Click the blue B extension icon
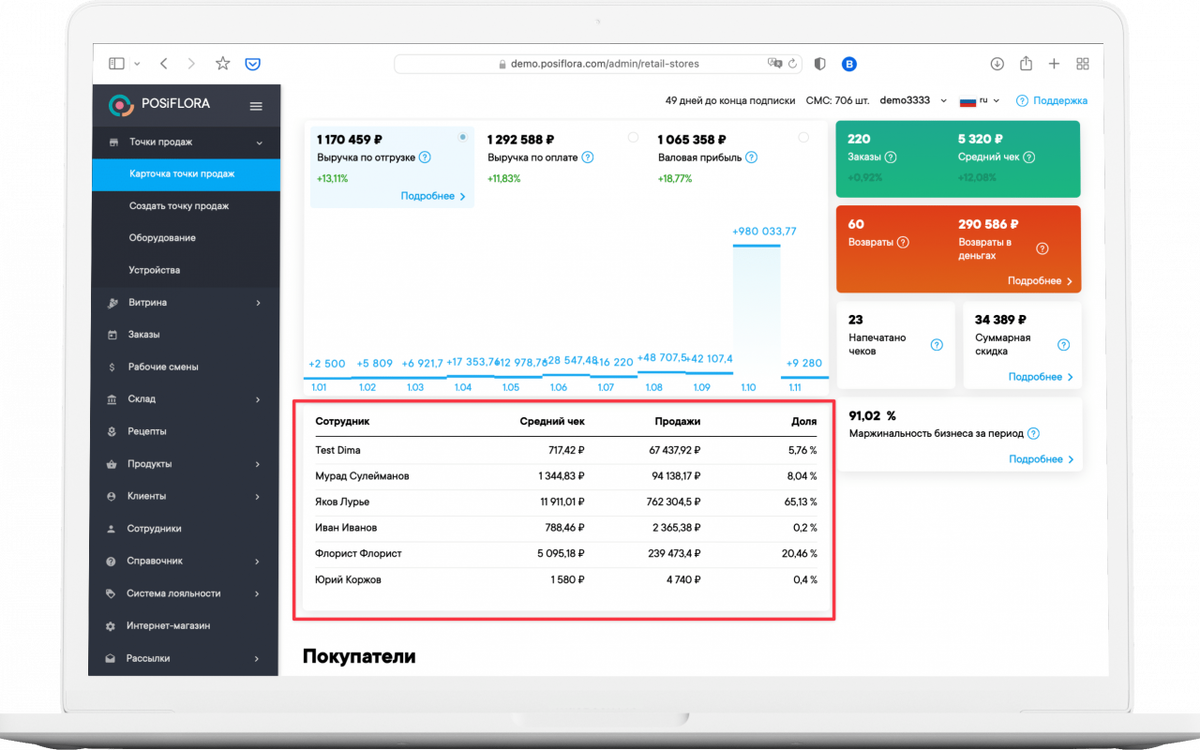Image resolution: width=1200 pixels, height=750 pixels. [x=850, y=63]
